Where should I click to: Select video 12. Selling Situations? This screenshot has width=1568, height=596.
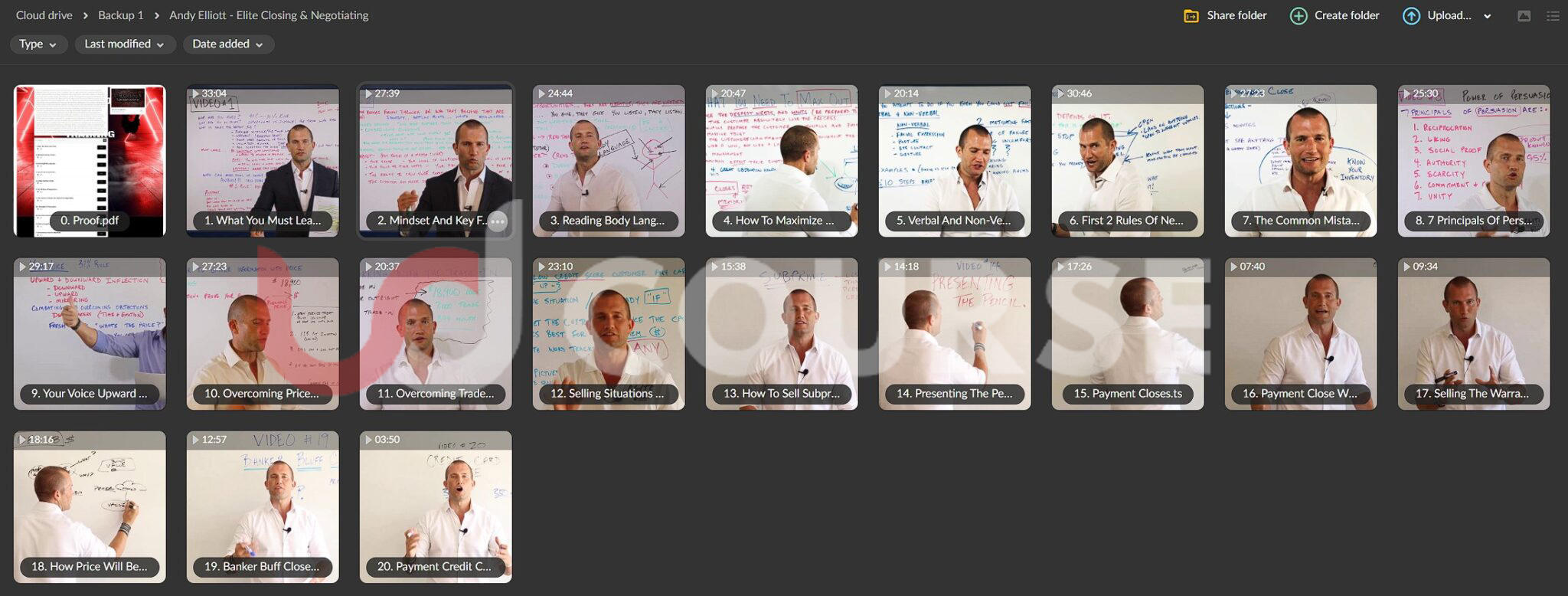[609, 334]
